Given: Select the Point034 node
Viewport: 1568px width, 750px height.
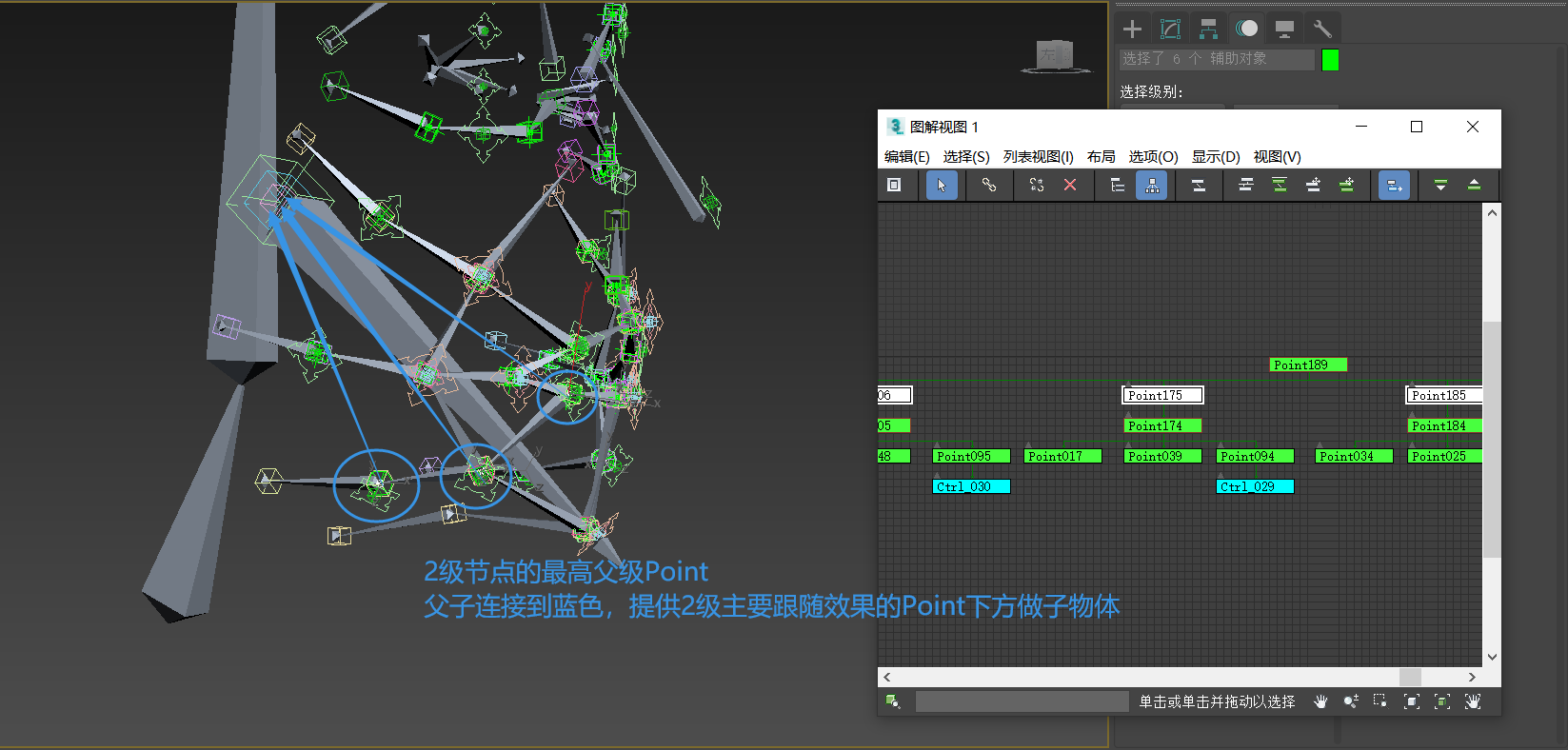Looking at the screenshot, I should [1354, 456].
